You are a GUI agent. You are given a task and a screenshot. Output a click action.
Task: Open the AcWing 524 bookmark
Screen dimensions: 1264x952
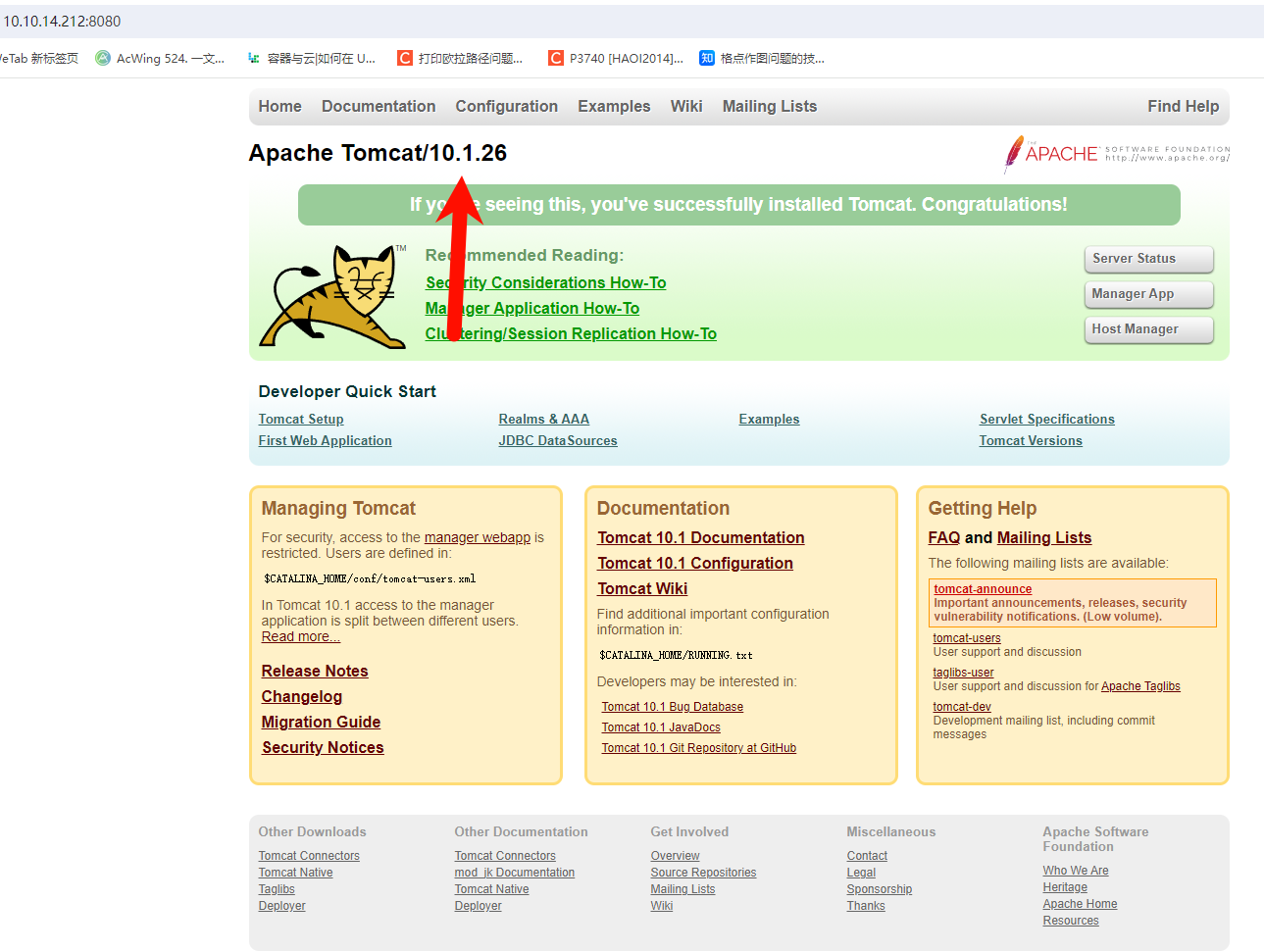160,59
